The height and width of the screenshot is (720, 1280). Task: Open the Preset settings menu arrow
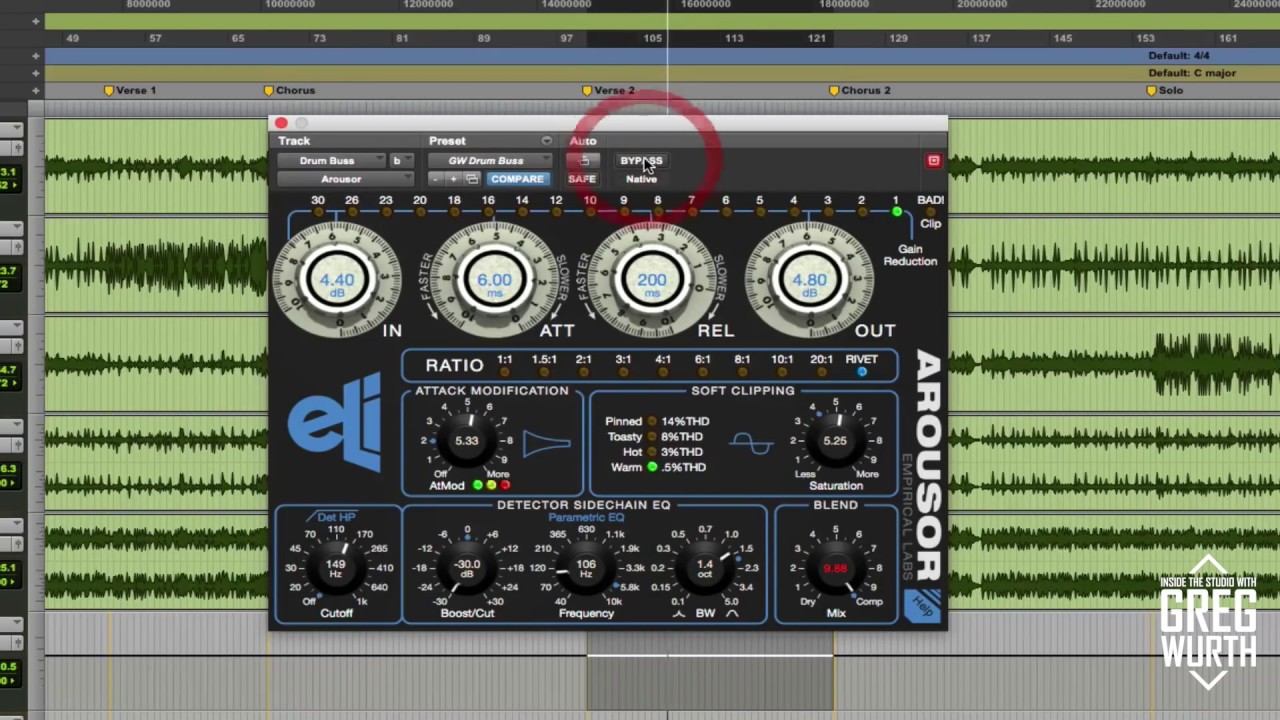(x=546, y=141)
